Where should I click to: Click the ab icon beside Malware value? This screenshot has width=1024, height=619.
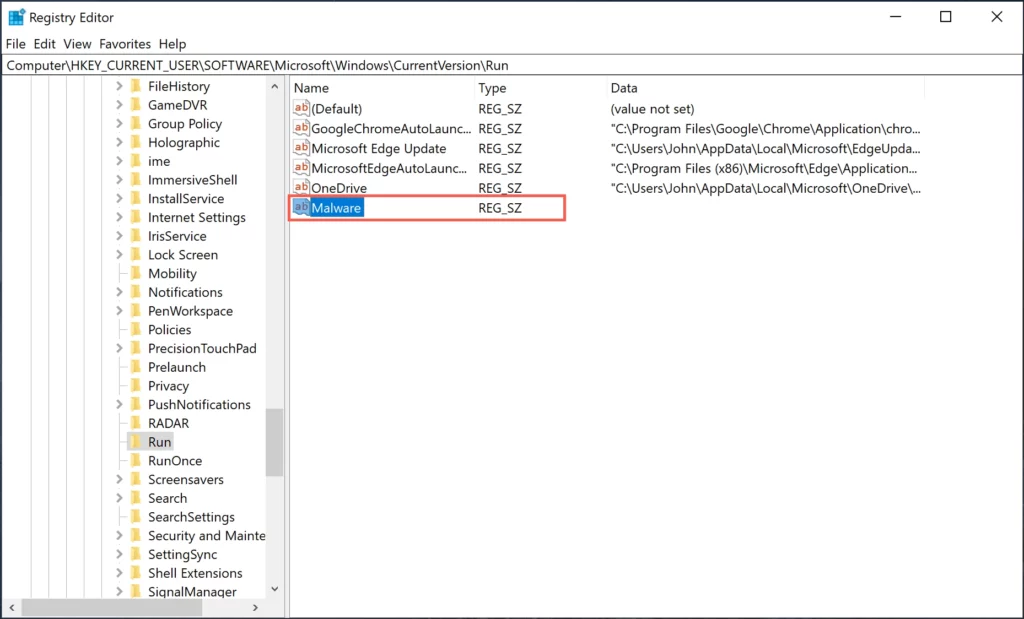coord(301,208)
